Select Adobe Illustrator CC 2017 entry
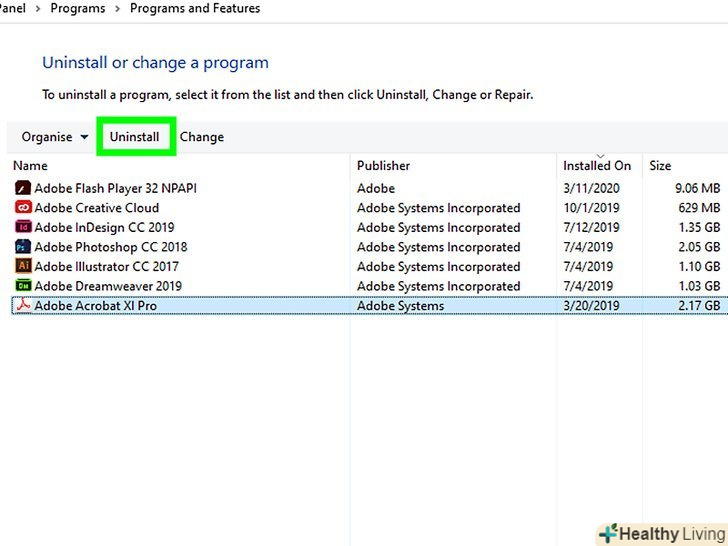 [106, 266]
